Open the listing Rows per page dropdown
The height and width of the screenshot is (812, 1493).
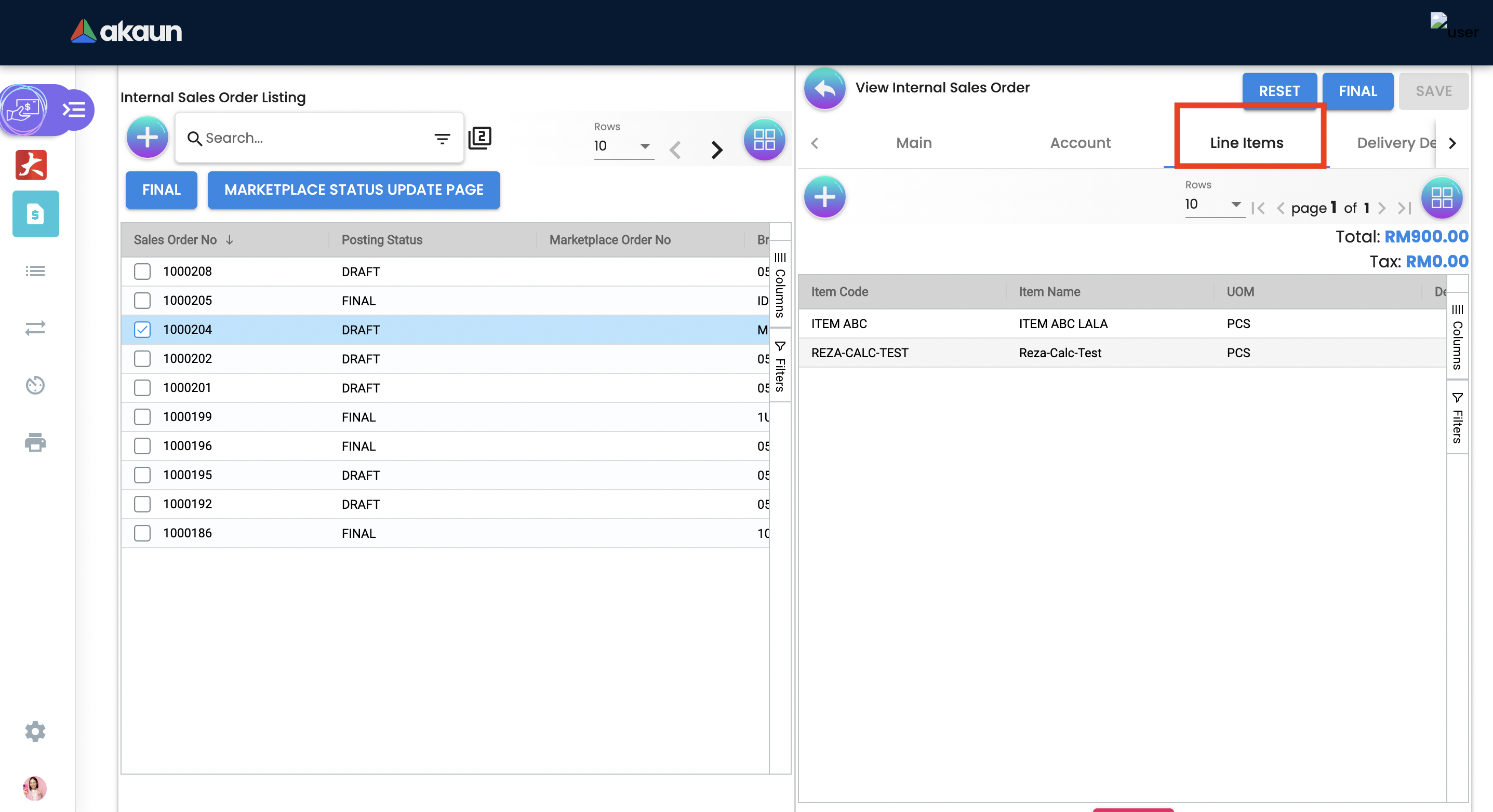(x=623, y=146)
